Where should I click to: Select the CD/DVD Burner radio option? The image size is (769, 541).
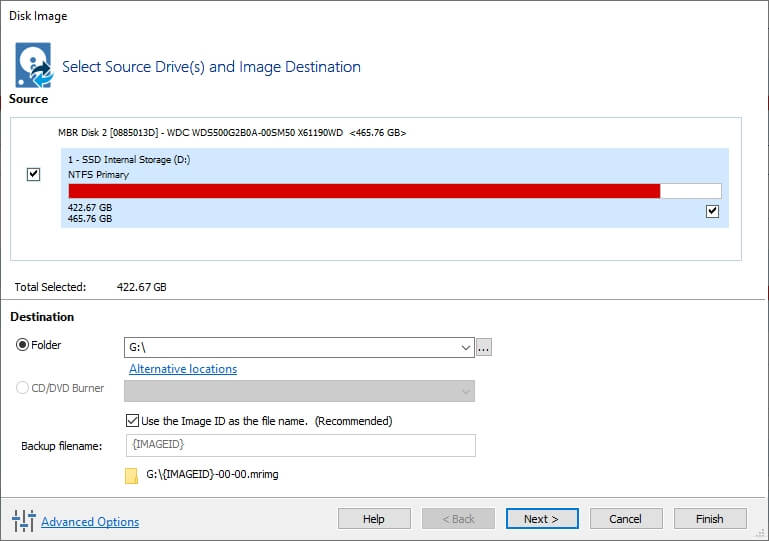tap(22, 388)
